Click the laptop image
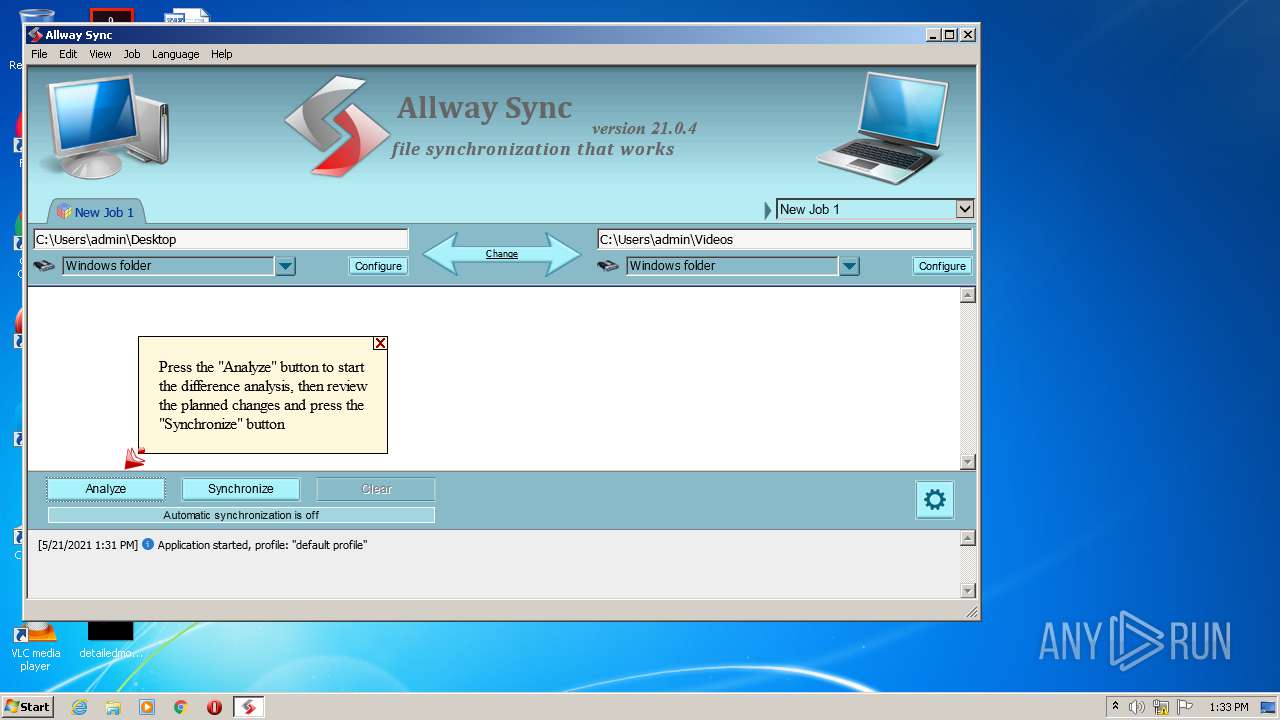This screenshot has width=1280, height=720. coord(881,128)
